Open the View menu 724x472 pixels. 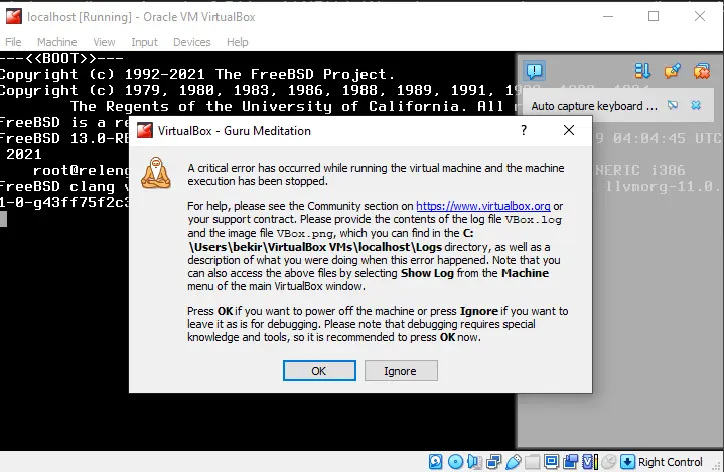(x=104, y=42)
